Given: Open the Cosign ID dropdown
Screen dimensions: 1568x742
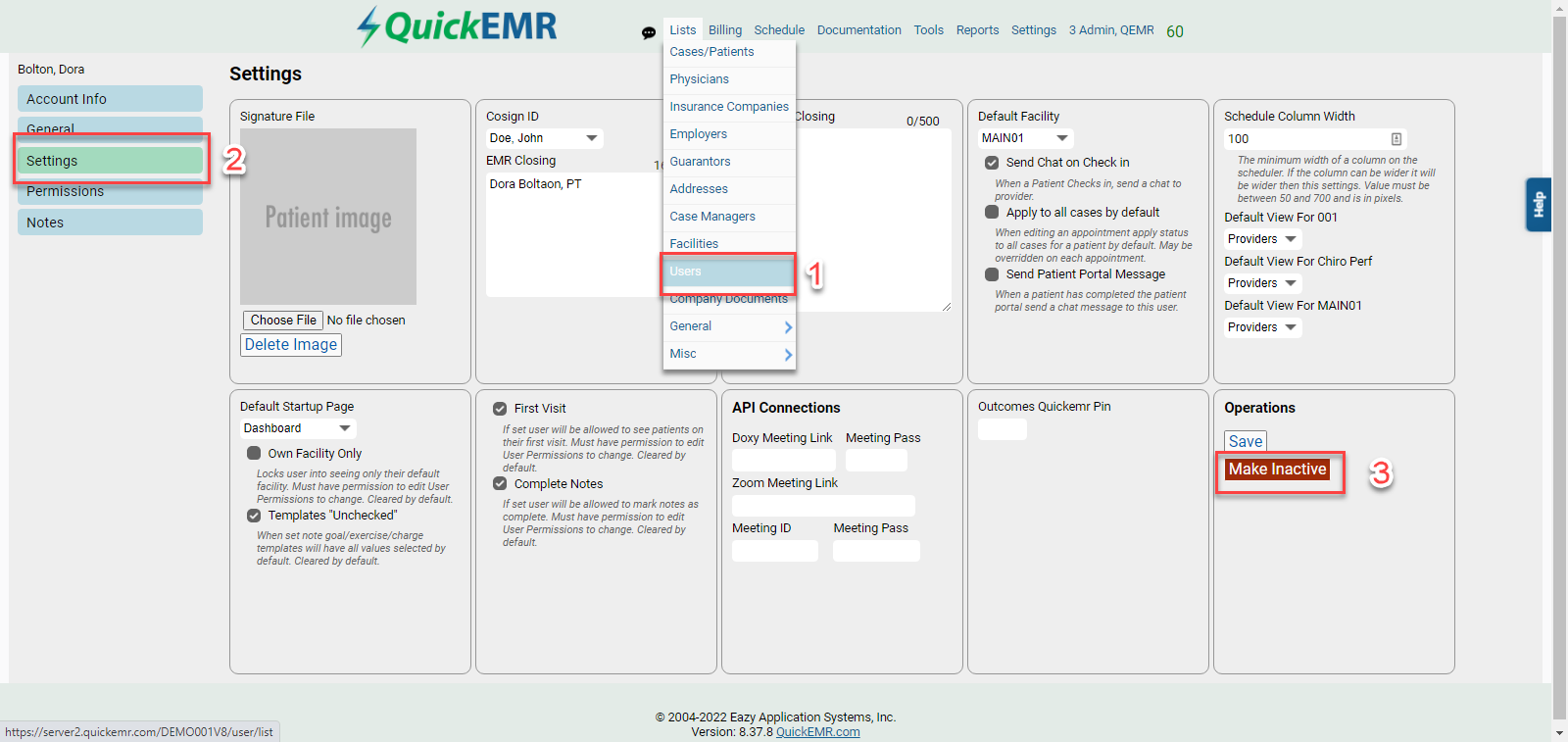Looking at the screenshot, I should (x=544, y=138).
